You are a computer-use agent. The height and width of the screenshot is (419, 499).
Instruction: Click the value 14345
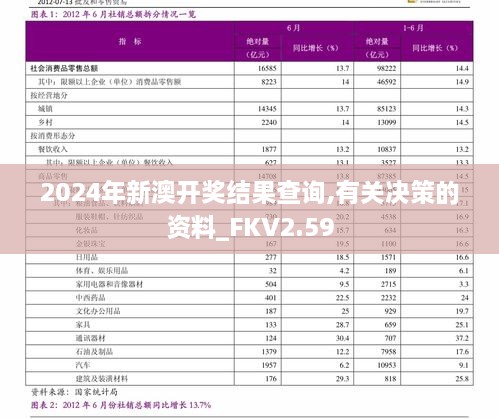pyautogui.click(x=267, y=109)
